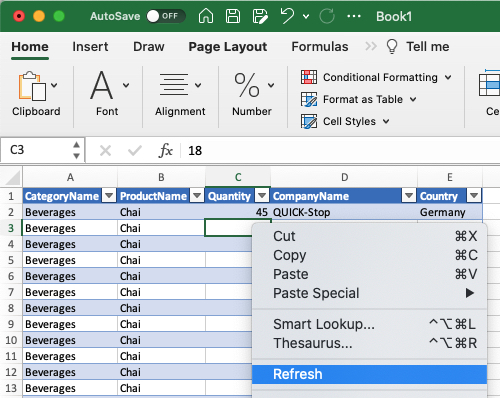Click the Name Box showing C3
Image resolution: width=500 pixels, height=398 pixels.
(36, 150)
